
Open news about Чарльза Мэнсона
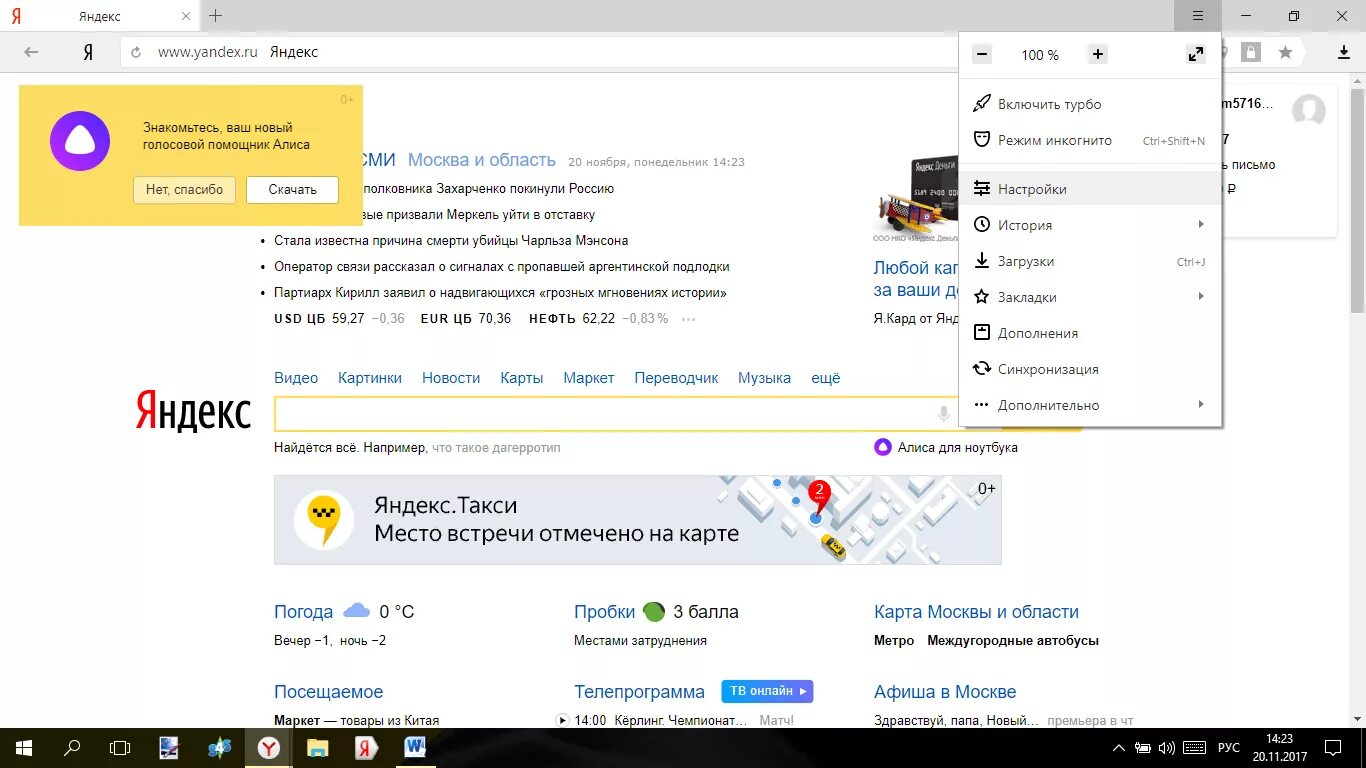click(451, 241)
